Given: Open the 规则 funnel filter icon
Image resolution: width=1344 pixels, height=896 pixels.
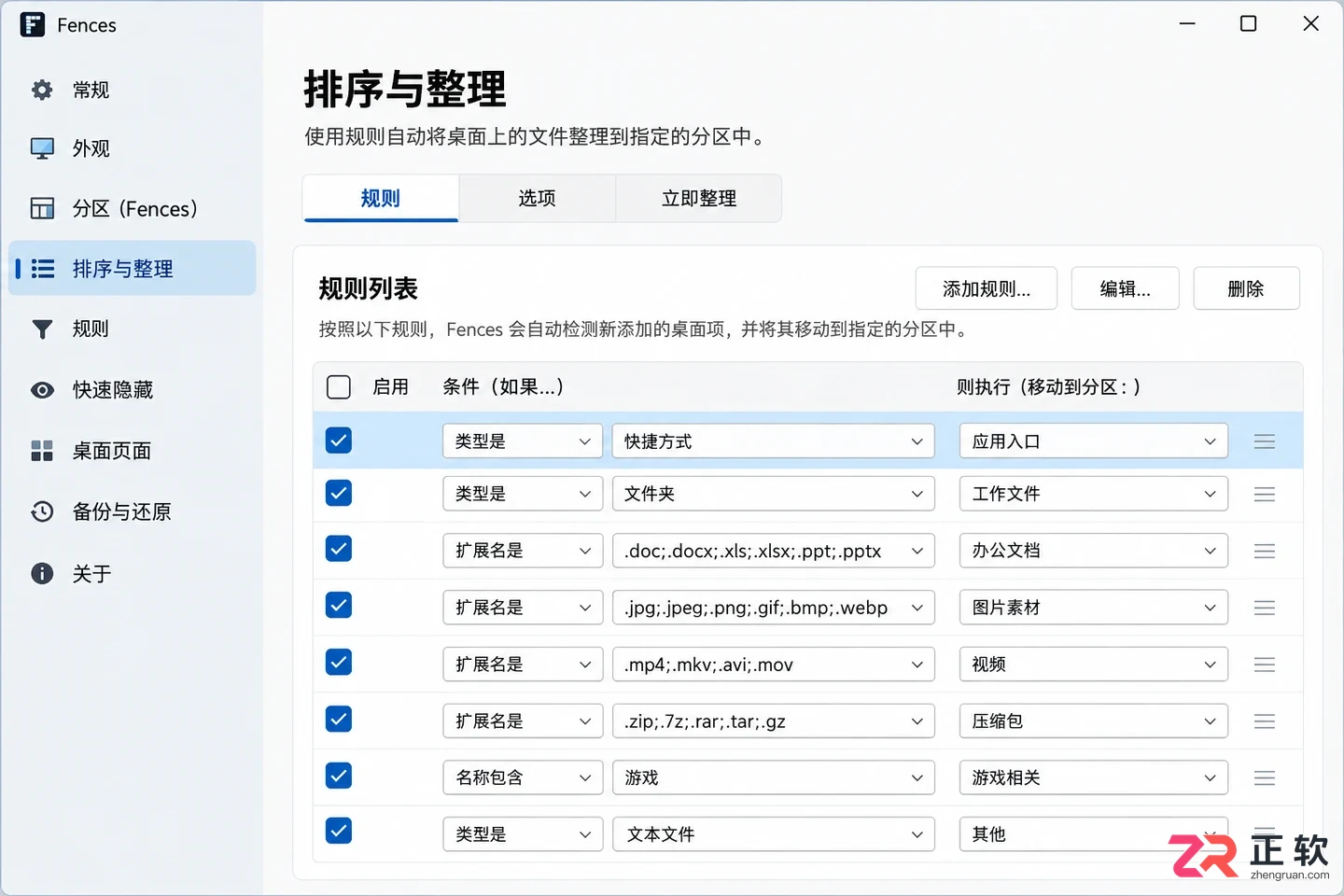Looking at the screenshot, I should (42, 329).
